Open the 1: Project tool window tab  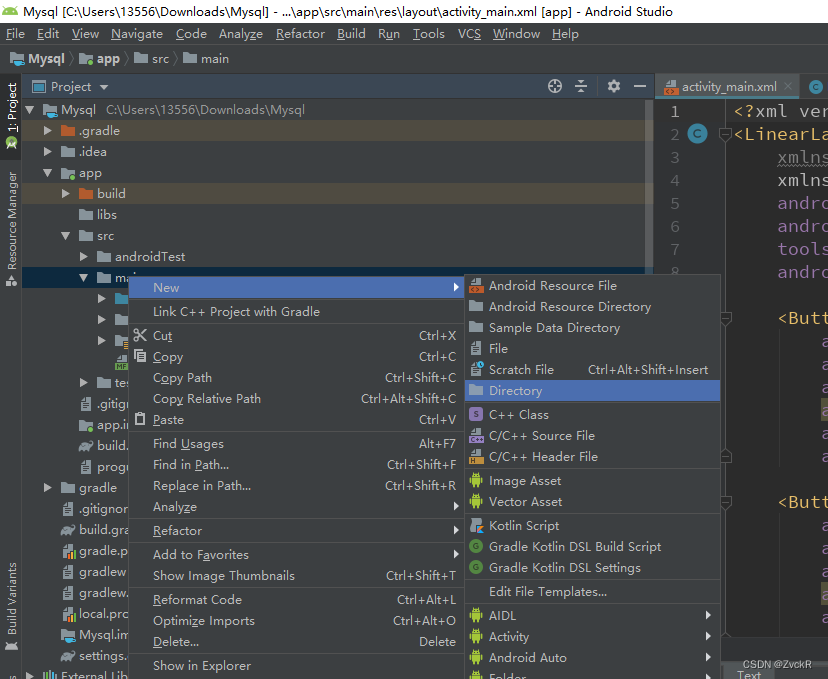[x=12, y=115]
